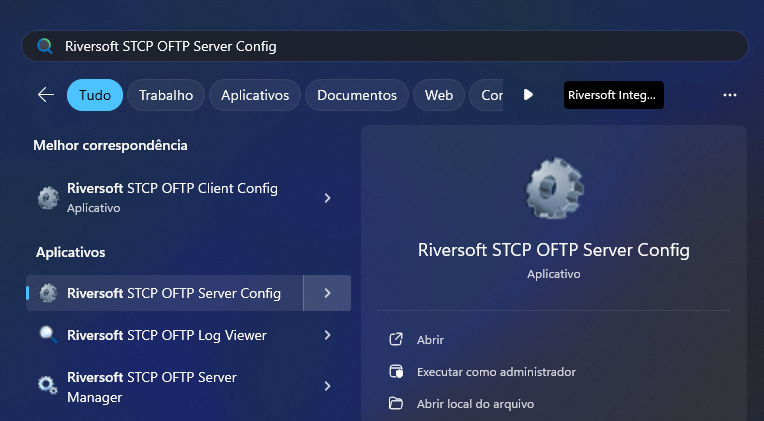This screenshot has width=764, height=421.
Task: Open the three-dots more options menu
Action: coord(730,95)
